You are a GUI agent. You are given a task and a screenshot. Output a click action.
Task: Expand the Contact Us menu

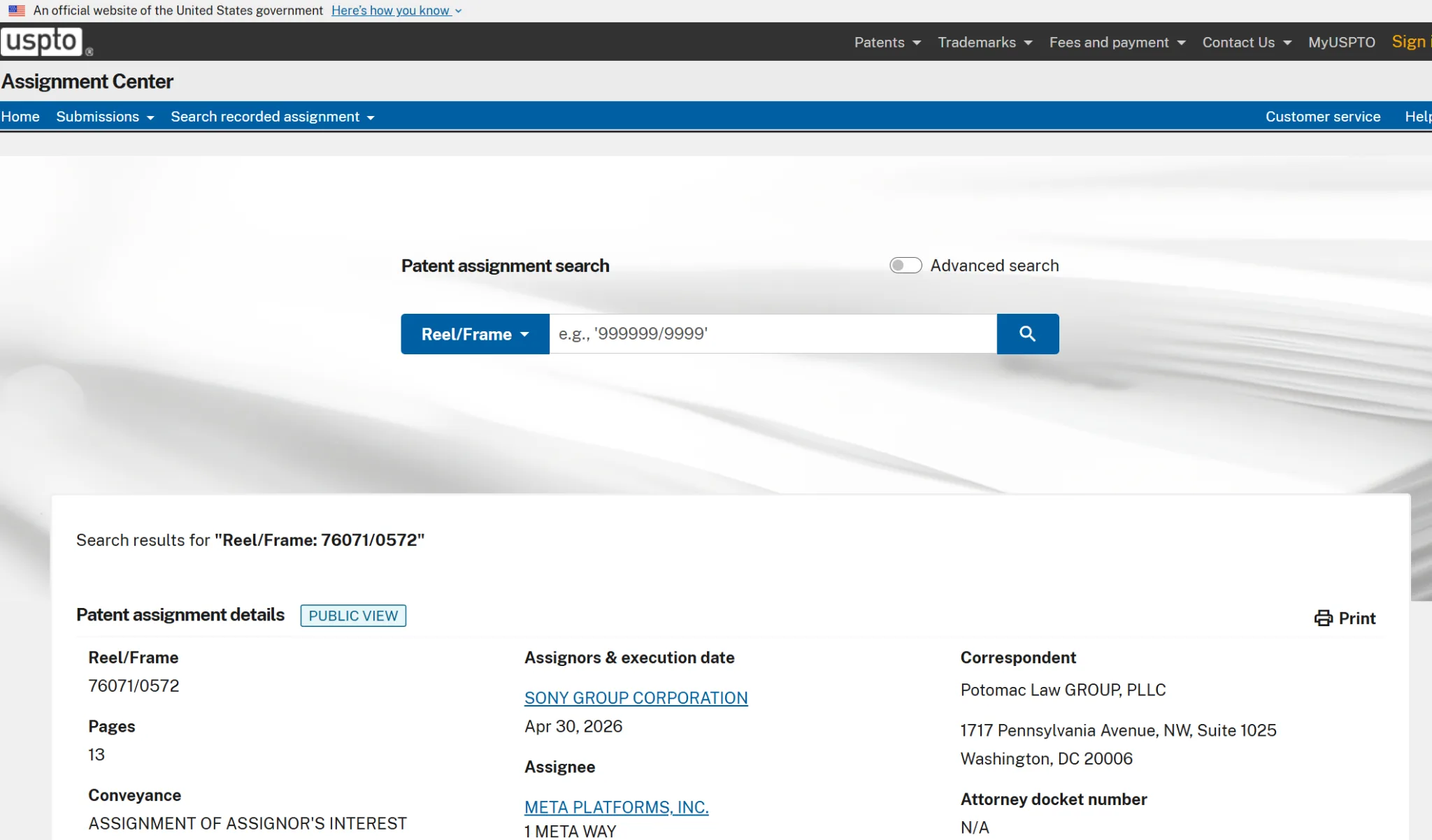tap(1247, 42)
